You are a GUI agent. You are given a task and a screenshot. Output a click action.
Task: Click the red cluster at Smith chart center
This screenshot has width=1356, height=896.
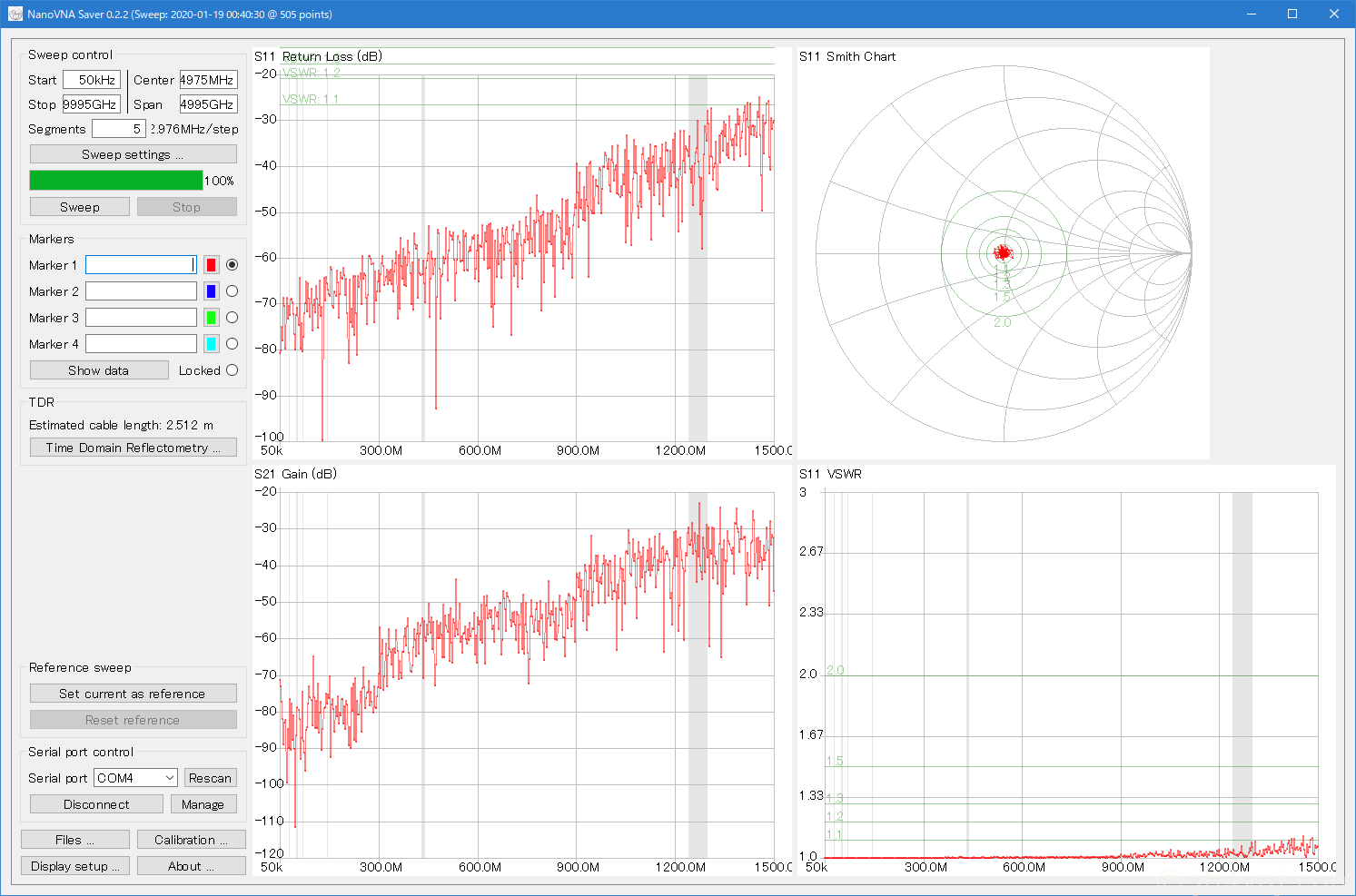click(1003, 252)
